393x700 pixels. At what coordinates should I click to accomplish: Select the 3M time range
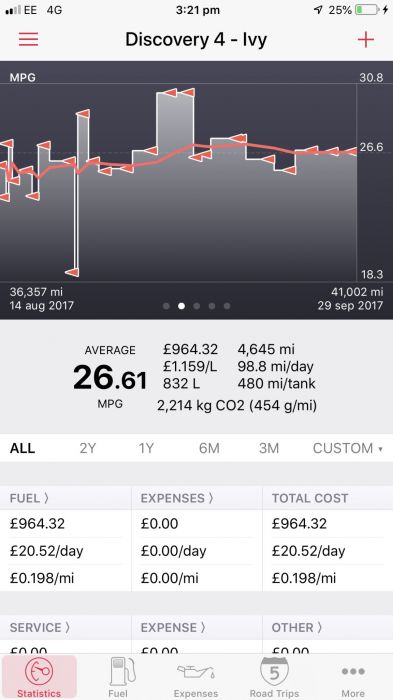coord(269,448)
